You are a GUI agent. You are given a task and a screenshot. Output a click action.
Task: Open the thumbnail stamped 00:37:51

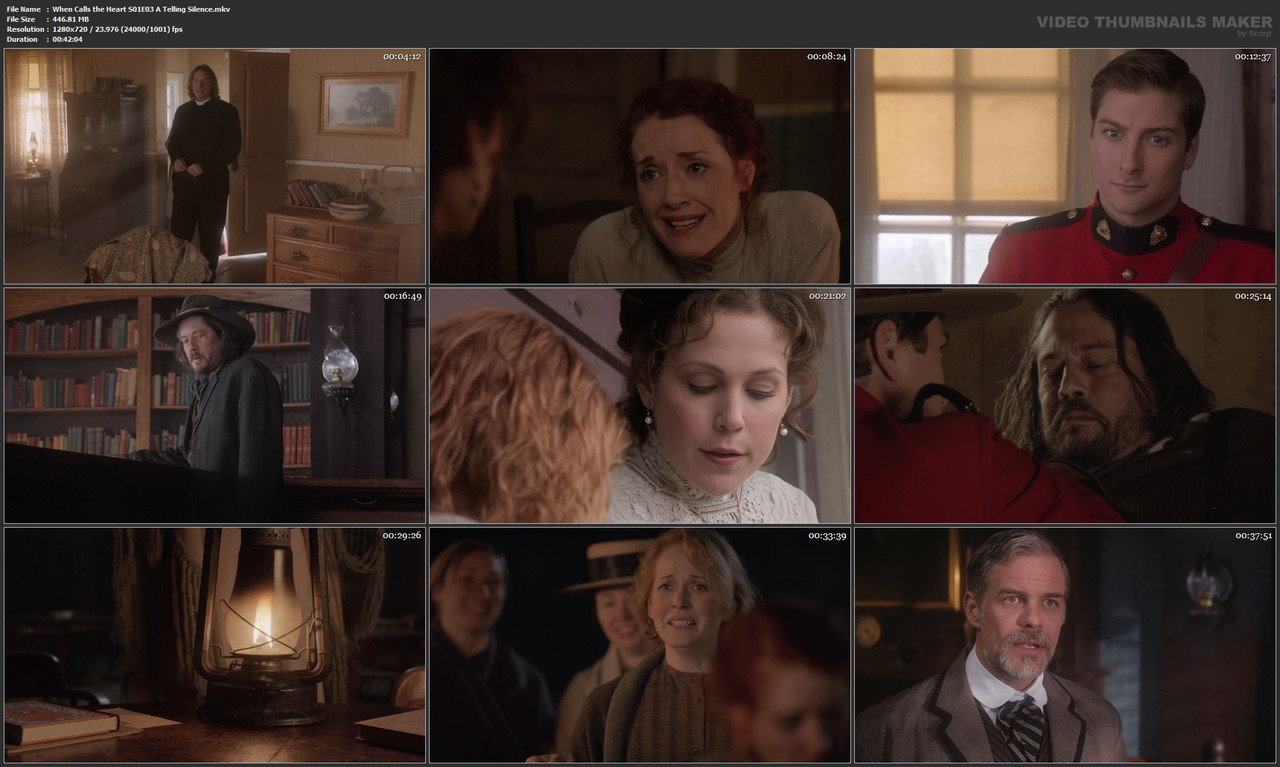1065,645
